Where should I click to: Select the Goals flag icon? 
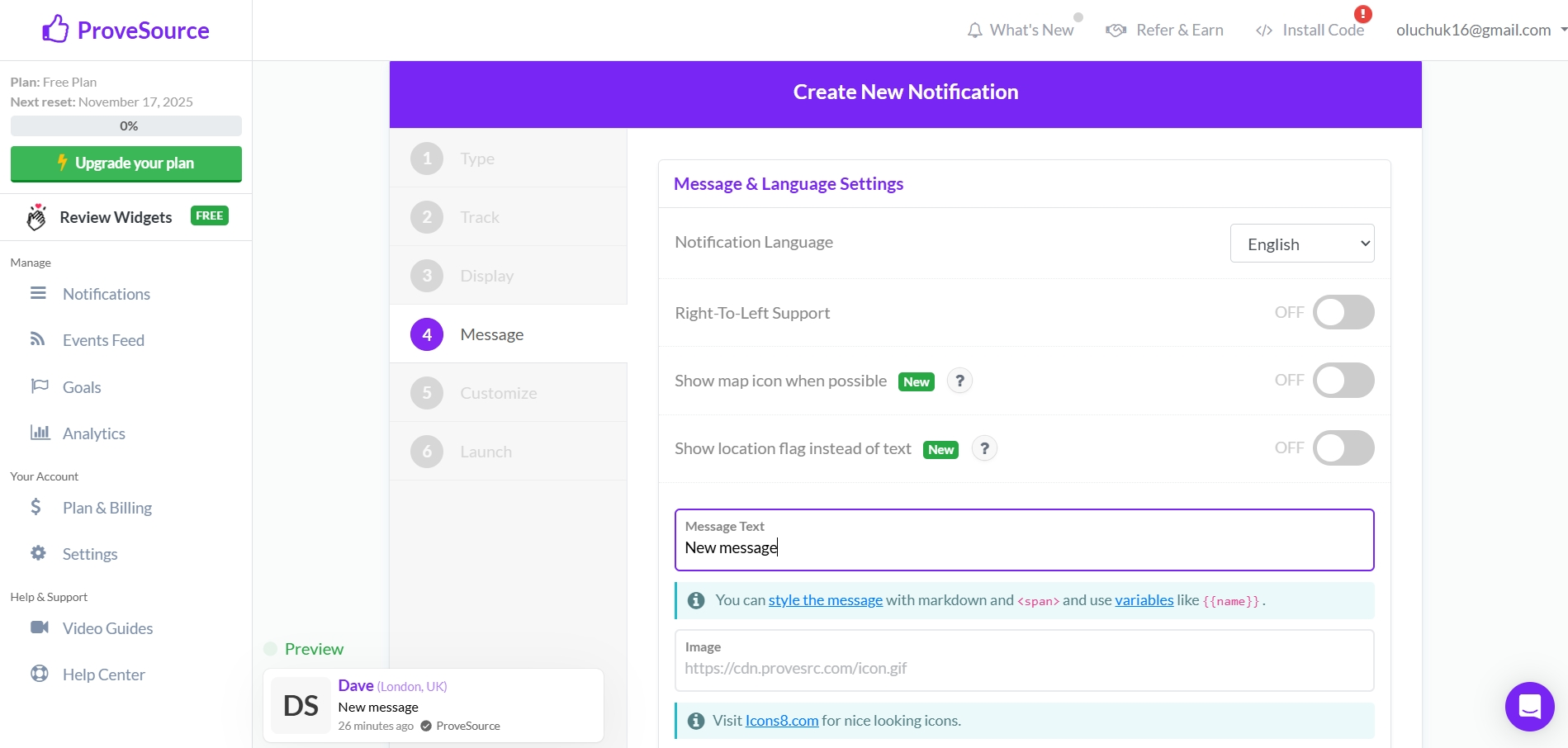(x=38, y=386)
